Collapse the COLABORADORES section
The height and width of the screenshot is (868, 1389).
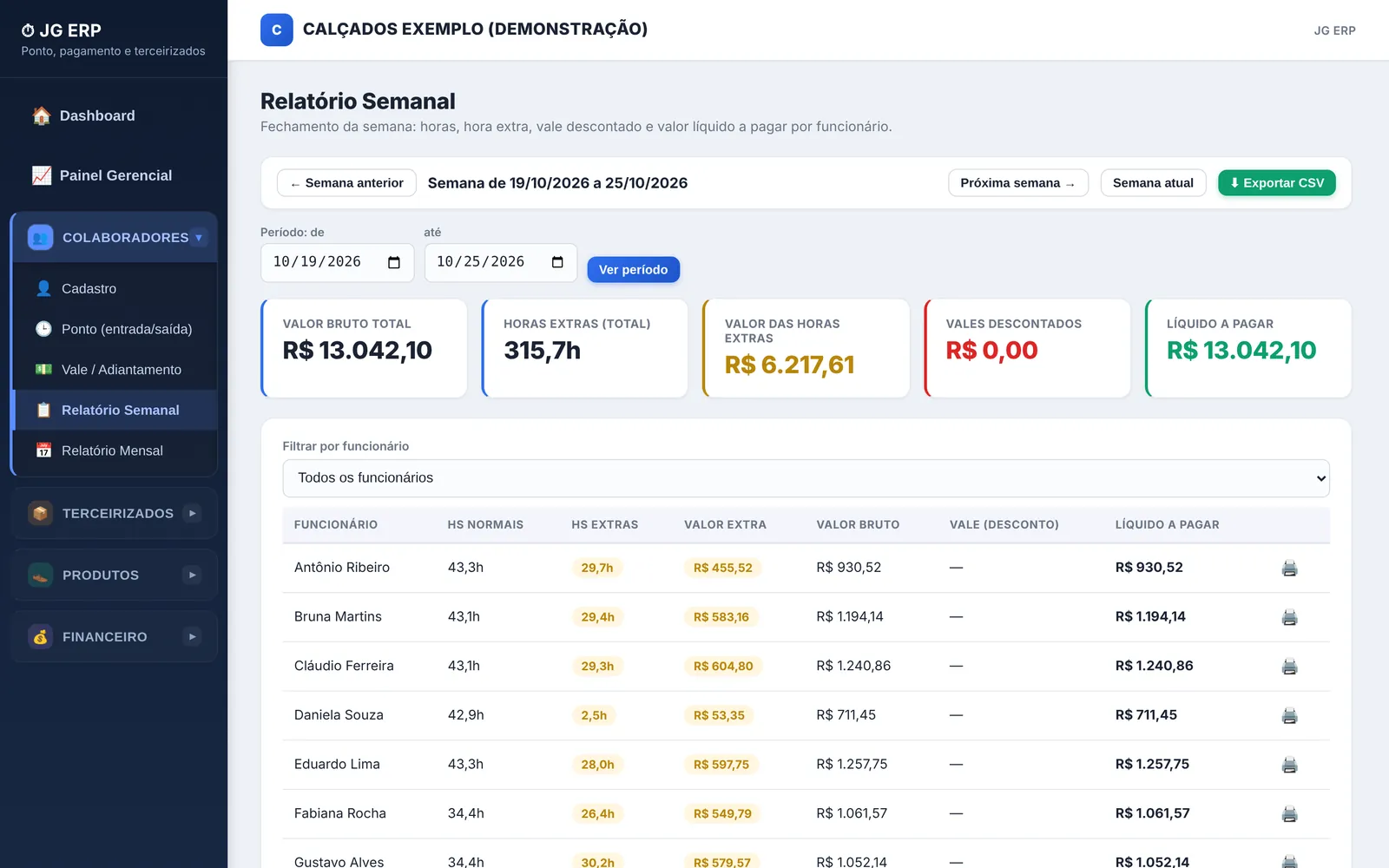coord(115,237)
